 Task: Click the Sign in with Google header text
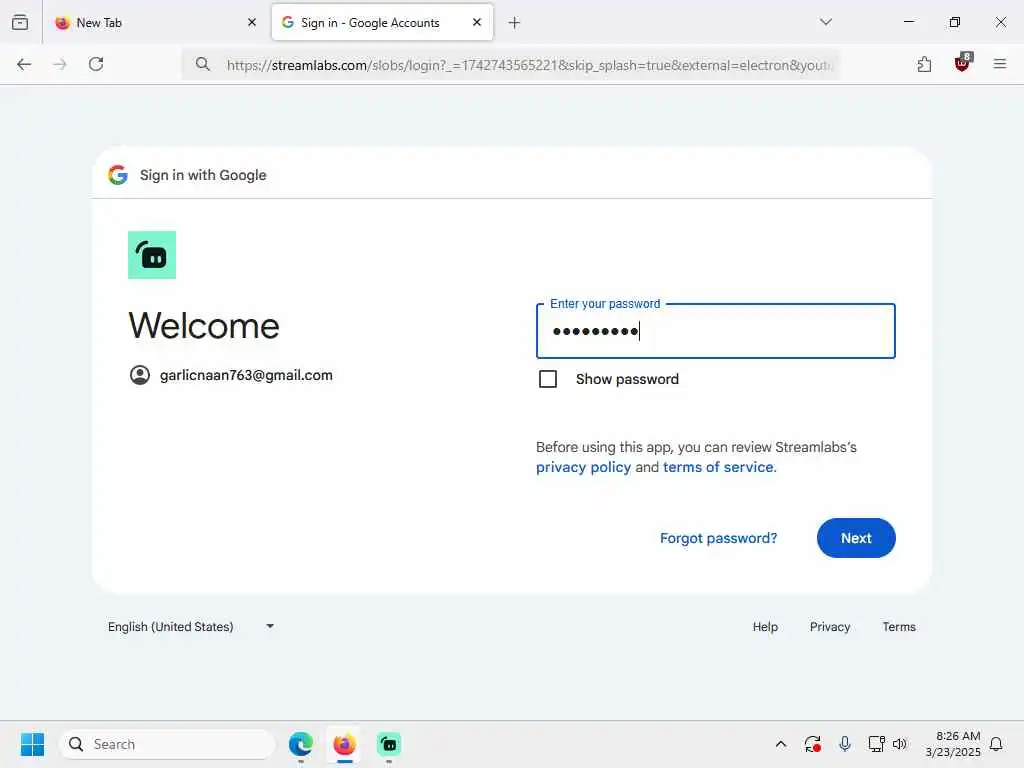pos(203,175)
